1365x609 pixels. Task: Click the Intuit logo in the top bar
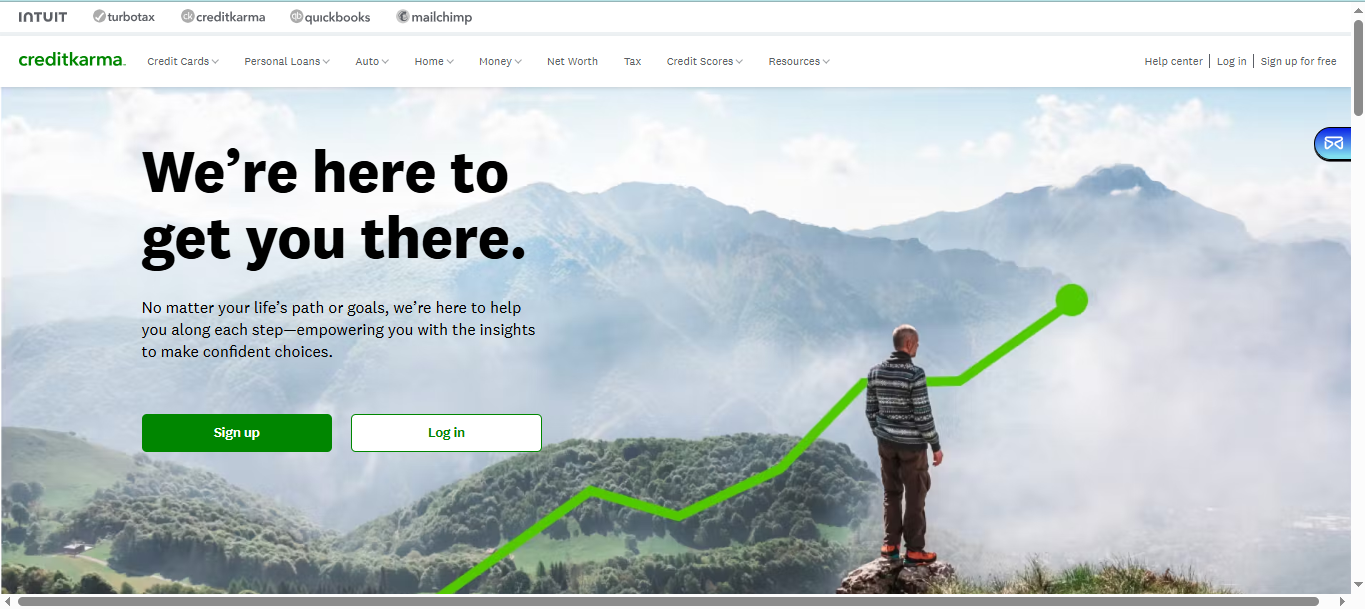point(43,17)
